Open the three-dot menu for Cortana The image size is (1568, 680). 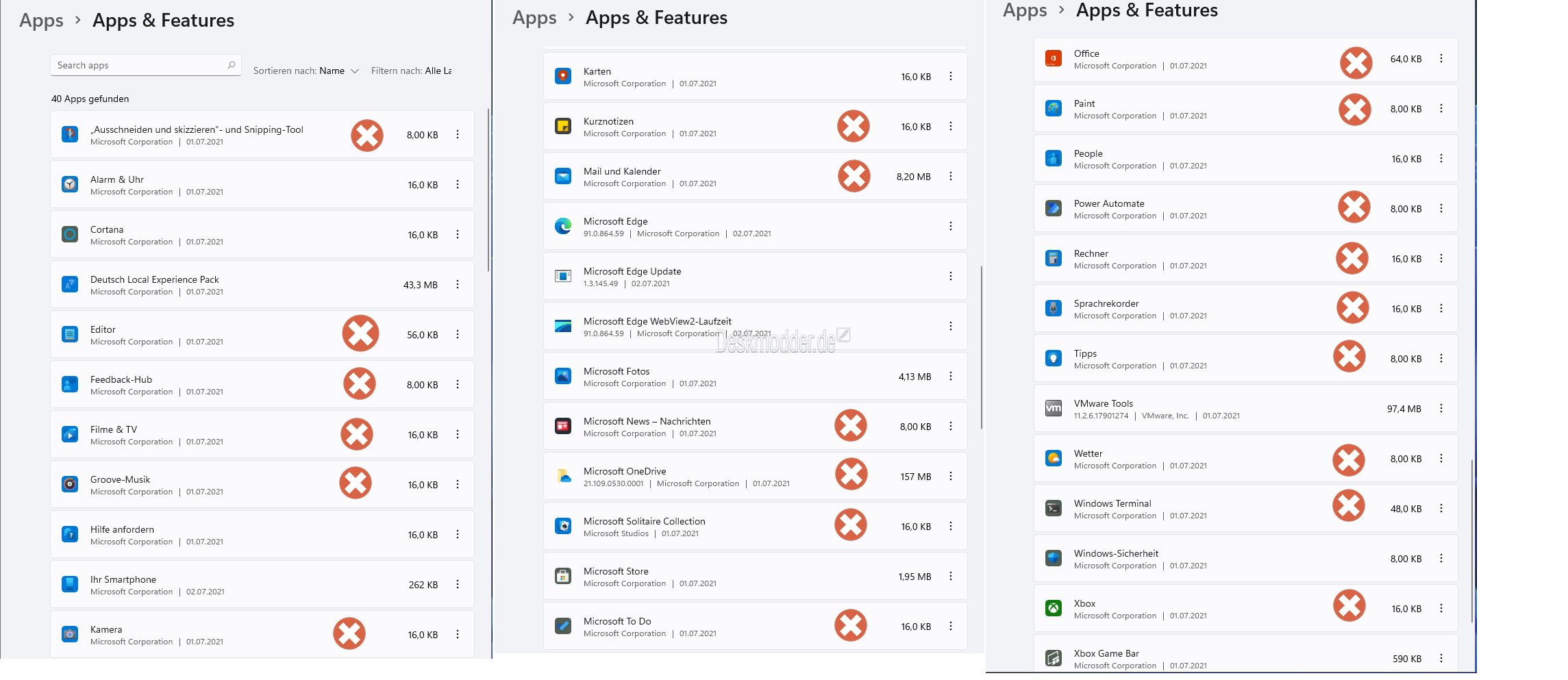tap(458, 234)
